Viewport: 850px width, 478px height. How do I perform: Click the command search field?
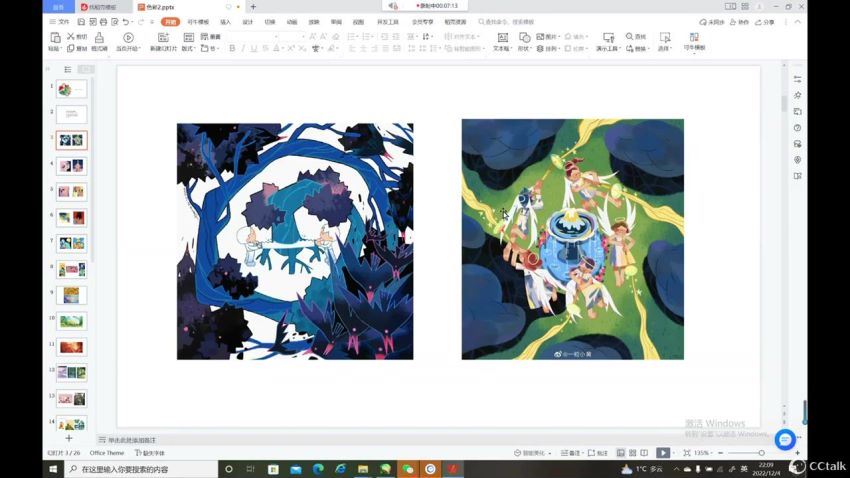(506, 22)
